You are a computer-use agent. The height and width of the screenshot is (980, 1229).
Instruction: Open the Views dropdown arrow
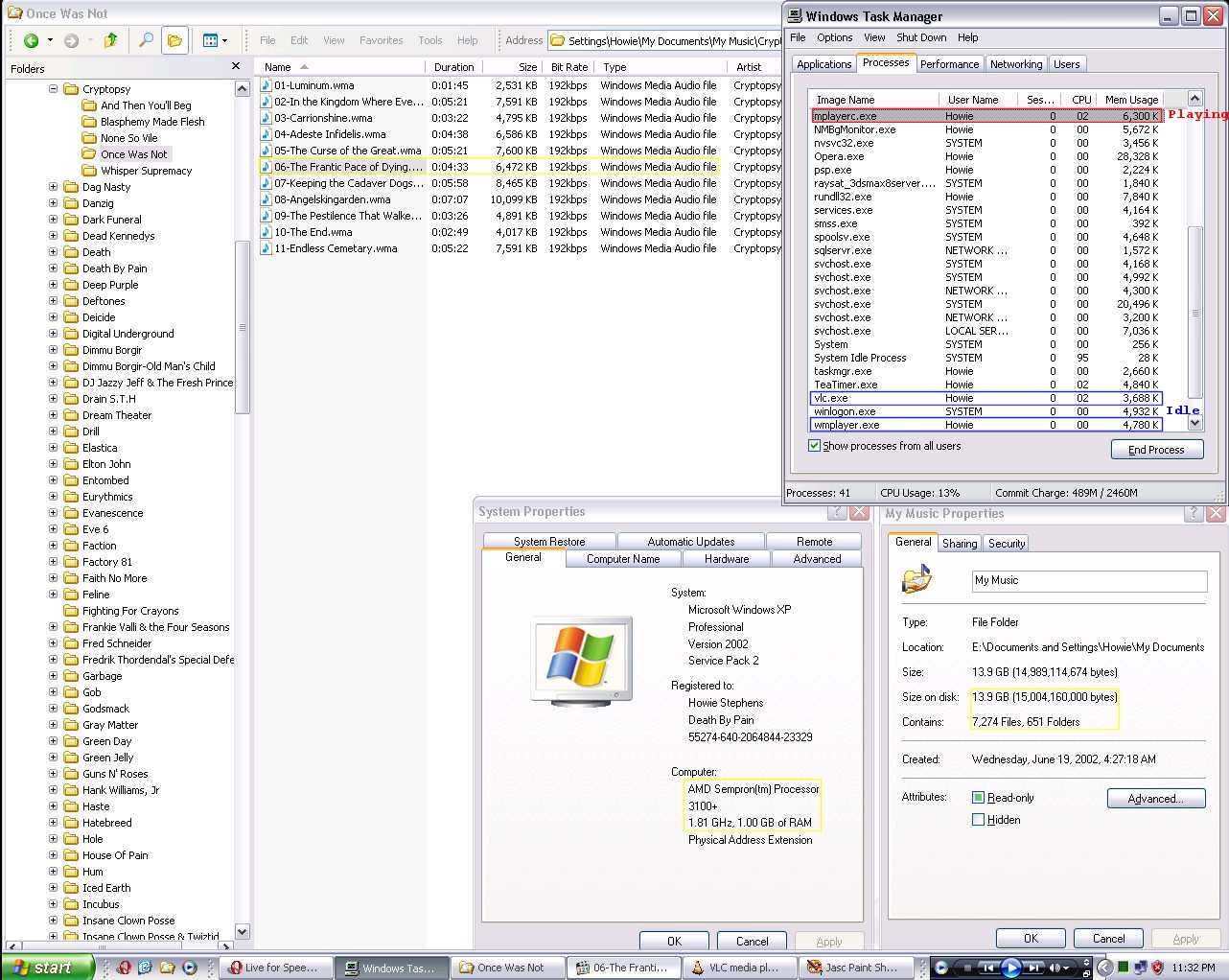click(x=225, y=40)
